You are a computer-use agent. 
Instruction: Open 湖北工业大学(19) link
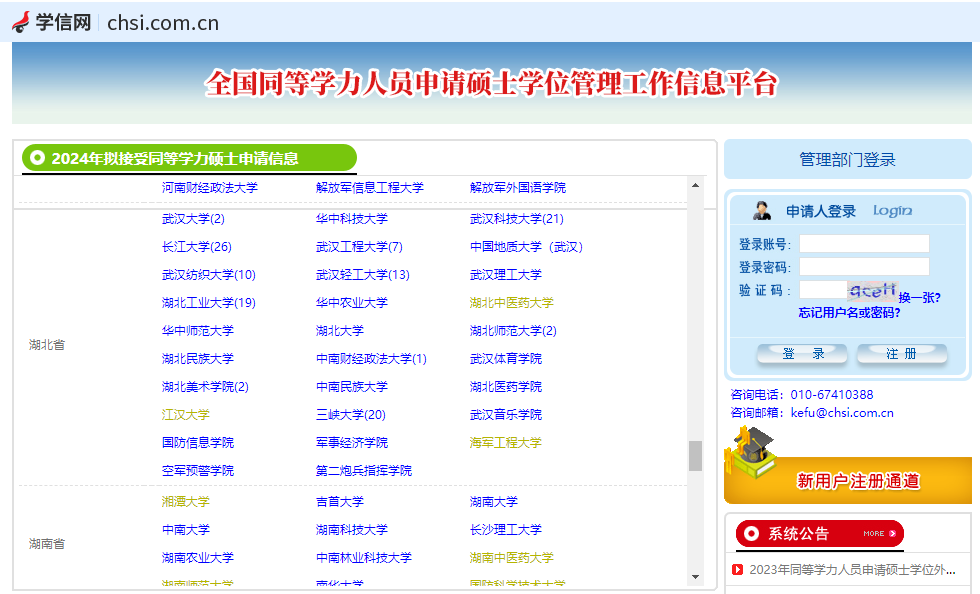(209, 303)
